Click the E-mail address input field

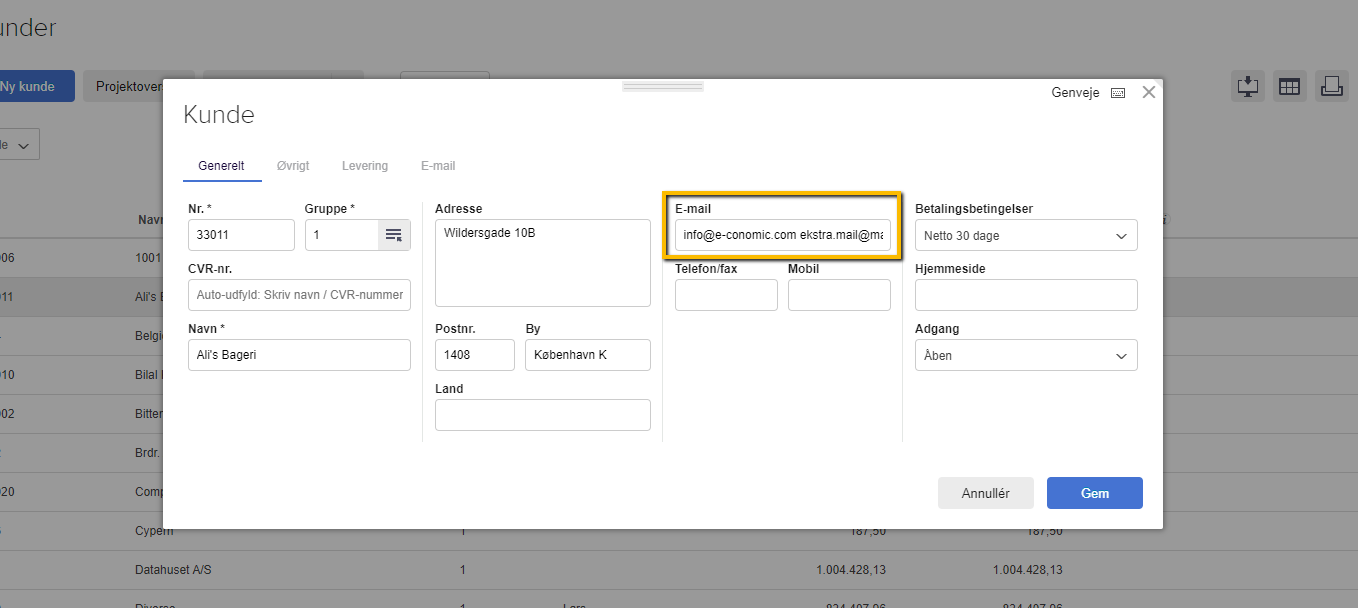(782, 236)
